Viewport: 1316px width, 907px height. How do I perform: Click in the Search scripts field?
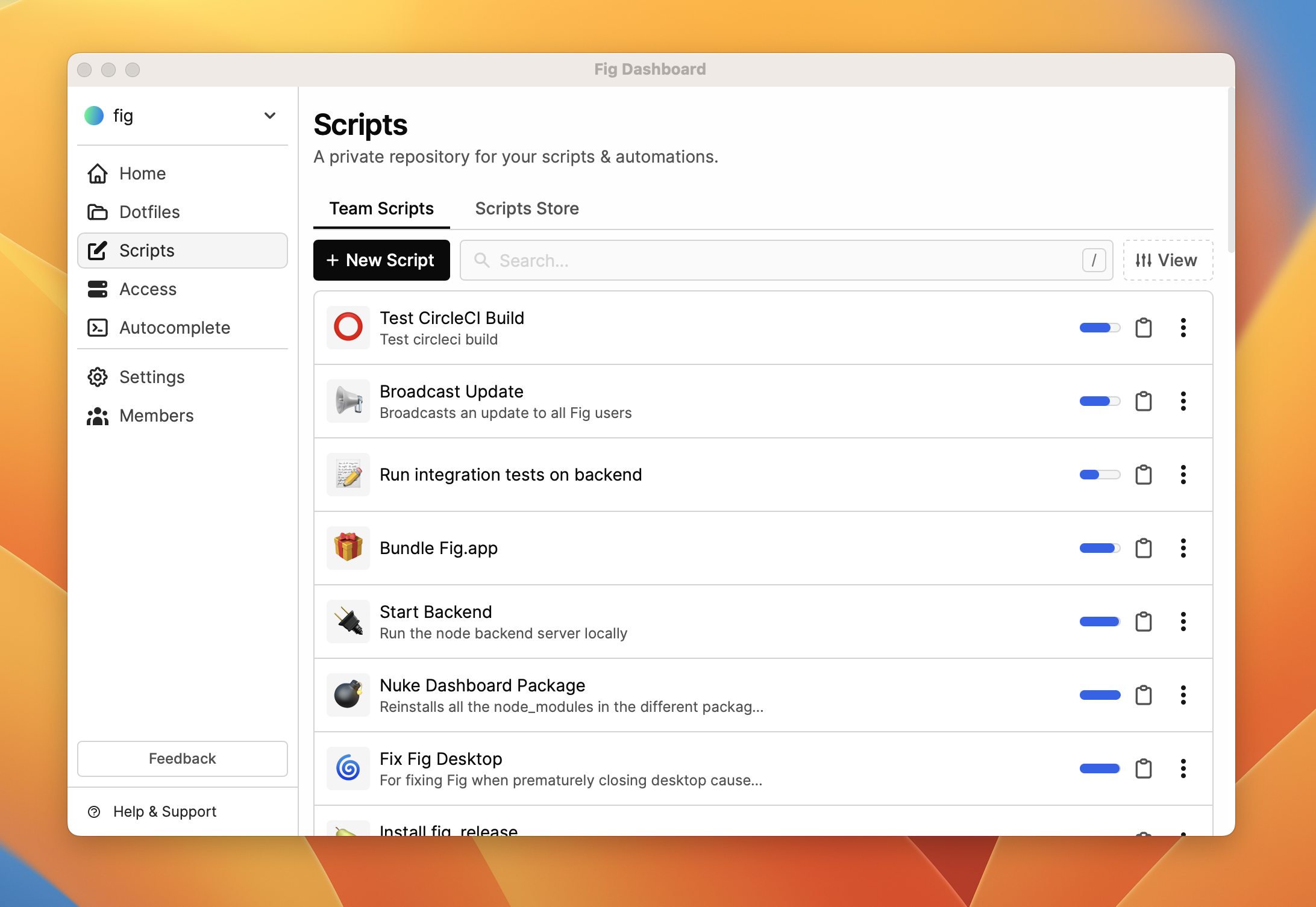[786, 260]
